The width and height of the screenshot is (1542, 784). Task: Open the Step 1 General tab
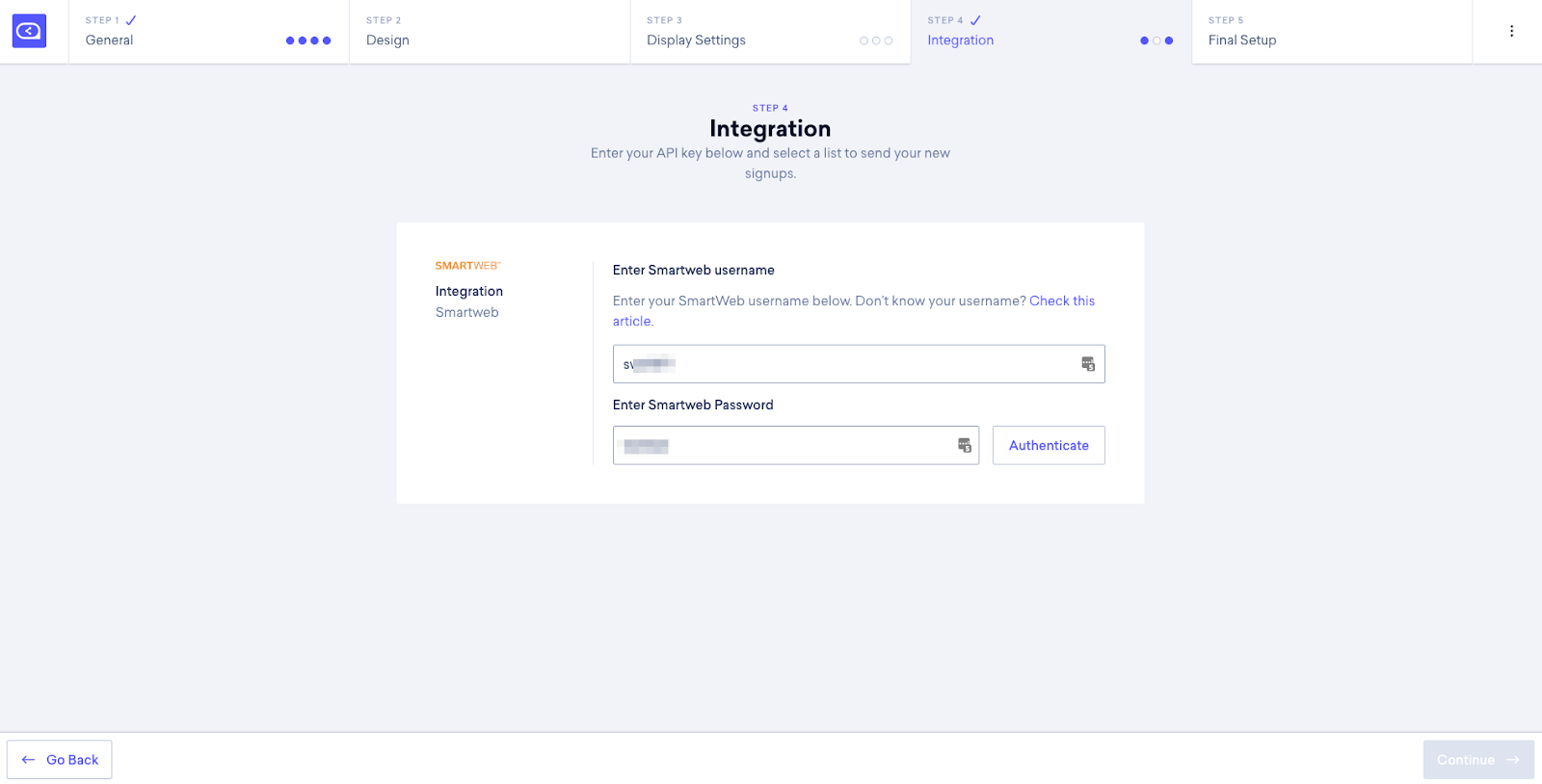209,32
